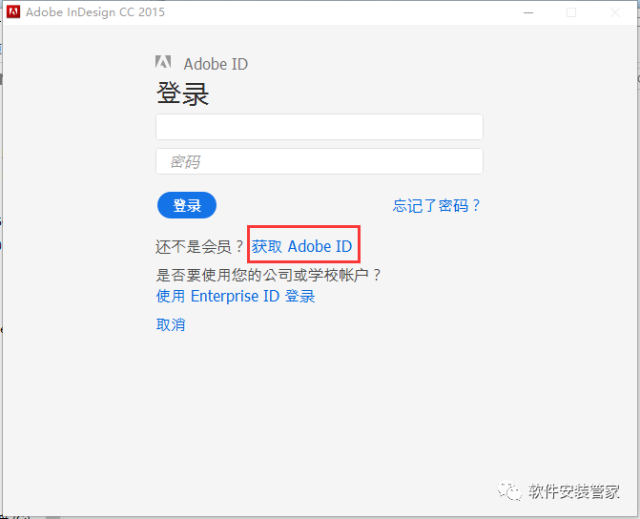Click the Adobe ID text beside the logo
Screen dimensions: 640x519
(x=215, y=64)
